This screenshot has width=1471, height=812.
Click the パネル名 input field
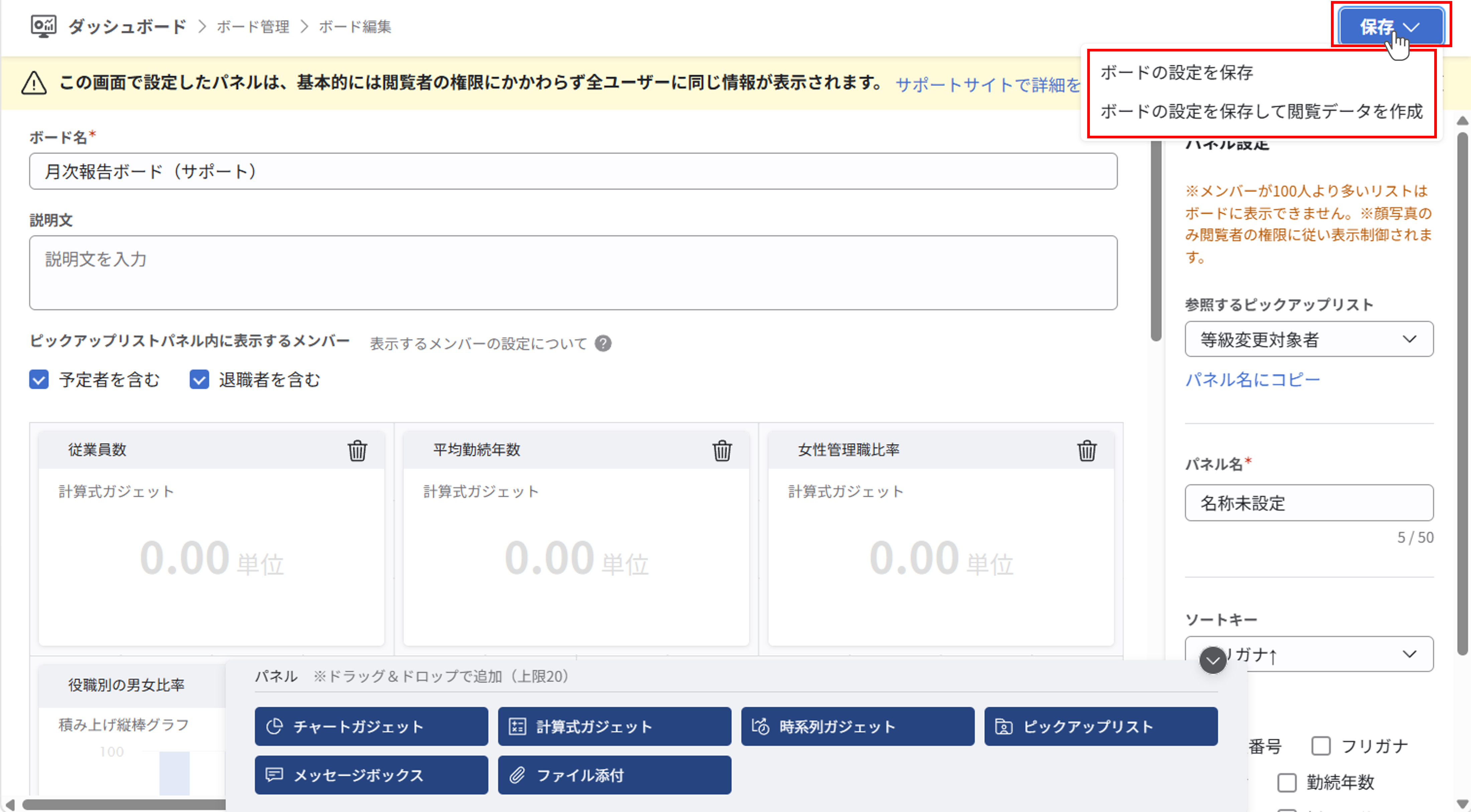(x=1309, y=502)
